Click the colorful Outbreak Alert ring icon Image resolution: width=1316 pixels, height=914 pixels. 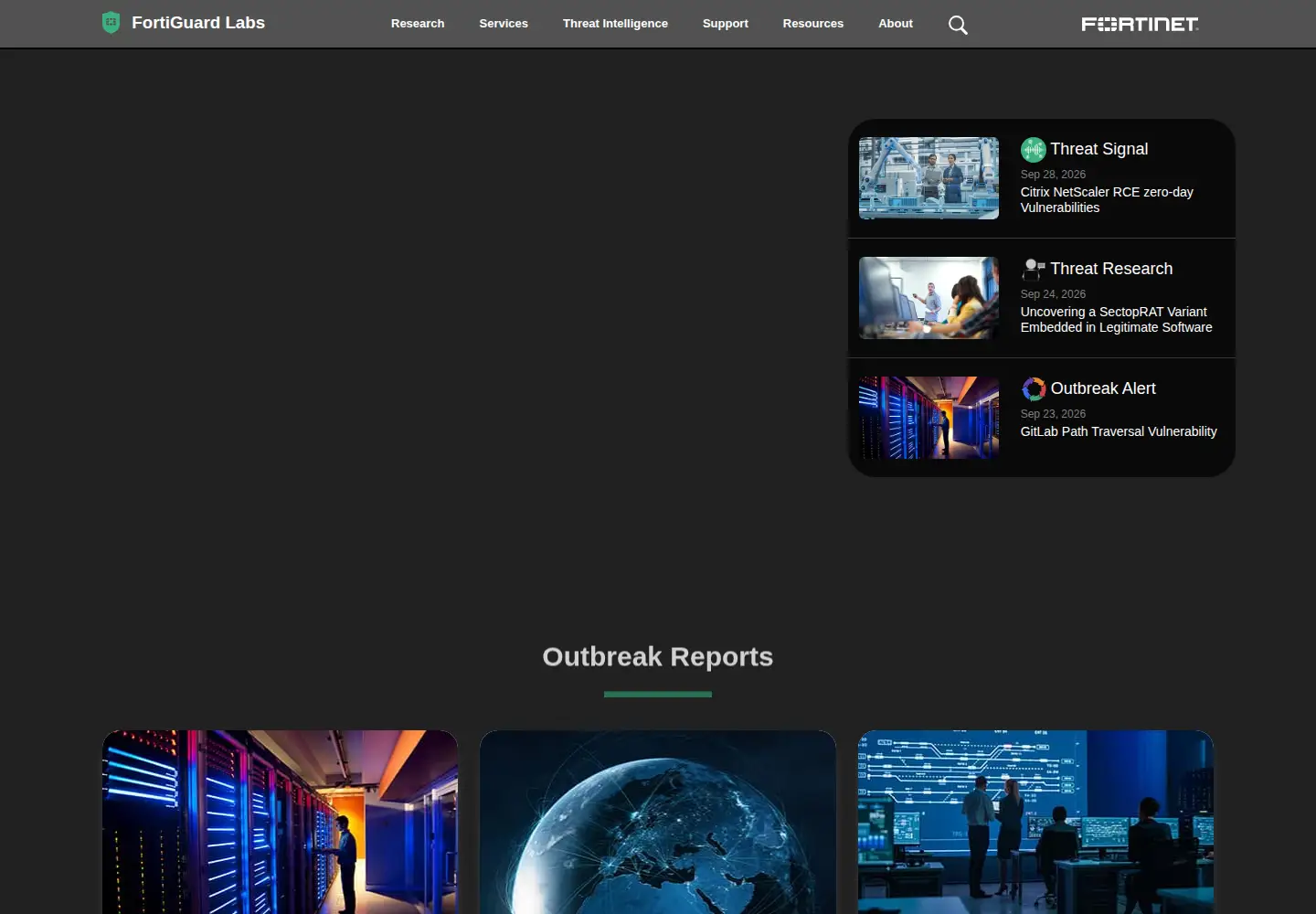coord(1034,388)
